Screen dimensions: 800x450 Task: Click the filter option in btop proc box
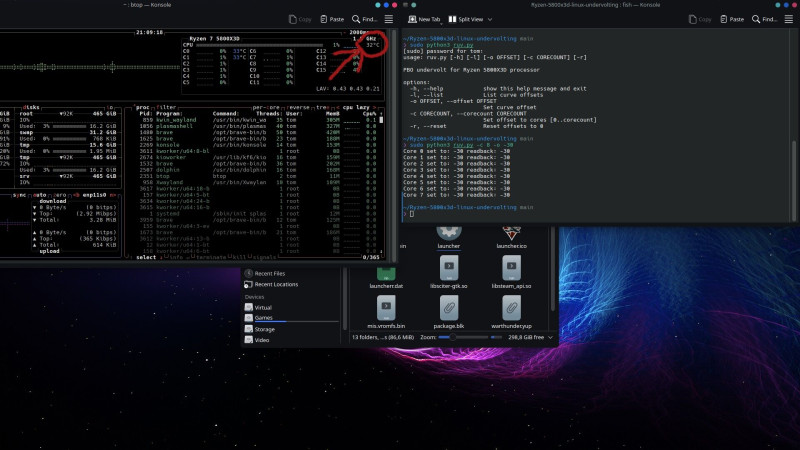[166, 108]
